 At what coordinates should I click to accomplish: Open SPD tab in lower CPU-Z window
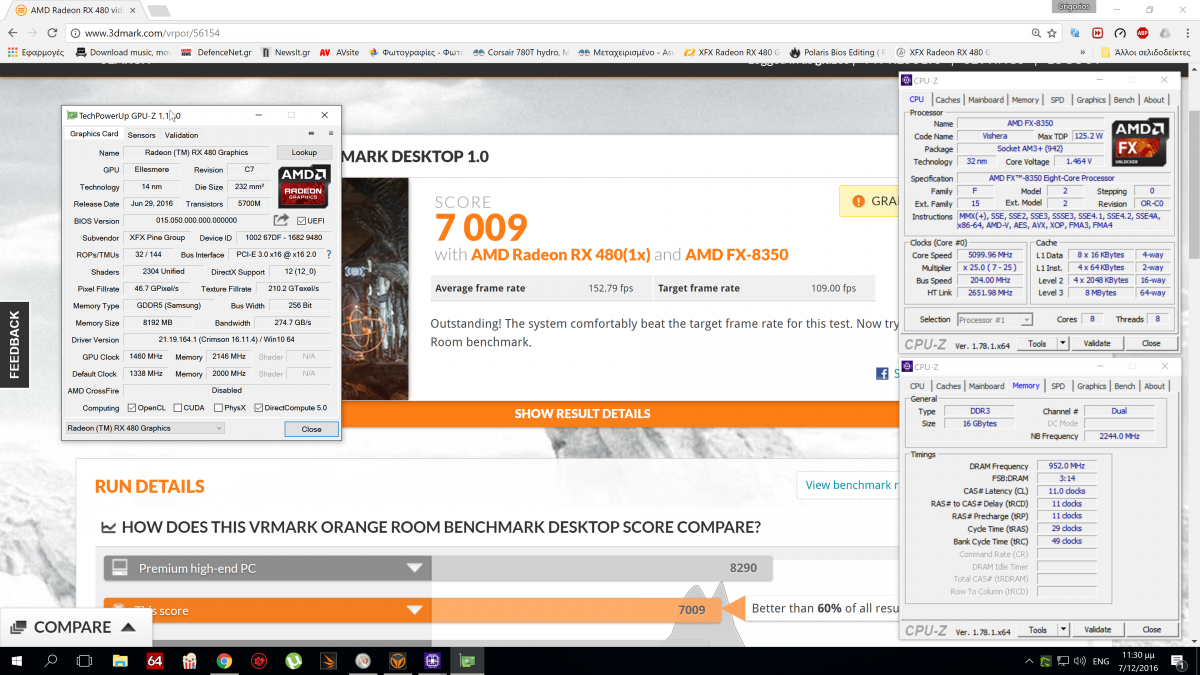pyautogui.click(x=1057, y=386)
